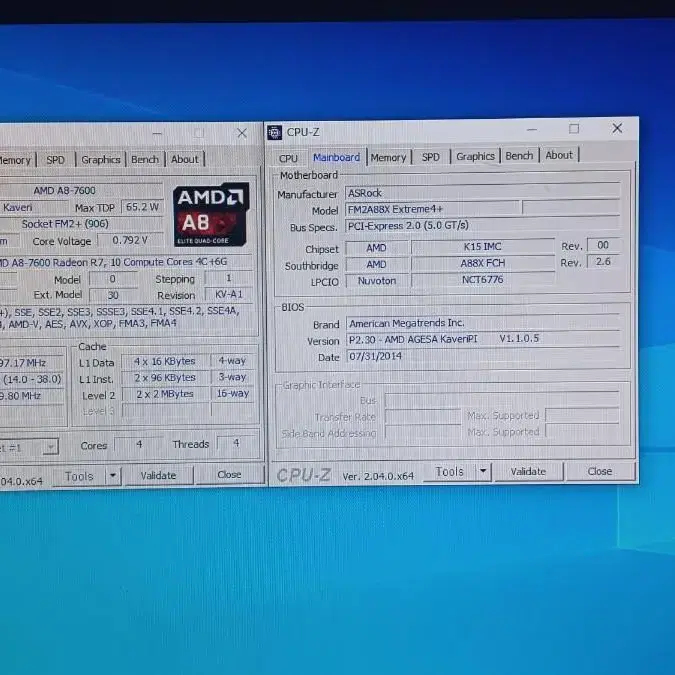Image resolution: width=675 pixels, height=675 pixels.
Task: Click BIOS version P2.30 field
Action: 482,339
